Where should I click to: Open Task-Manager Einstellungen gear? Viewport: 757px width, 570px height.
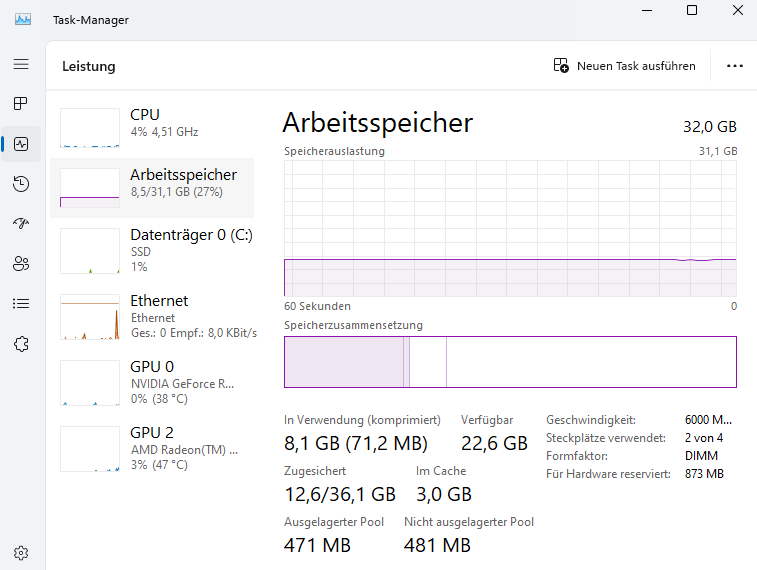point(21,552)
